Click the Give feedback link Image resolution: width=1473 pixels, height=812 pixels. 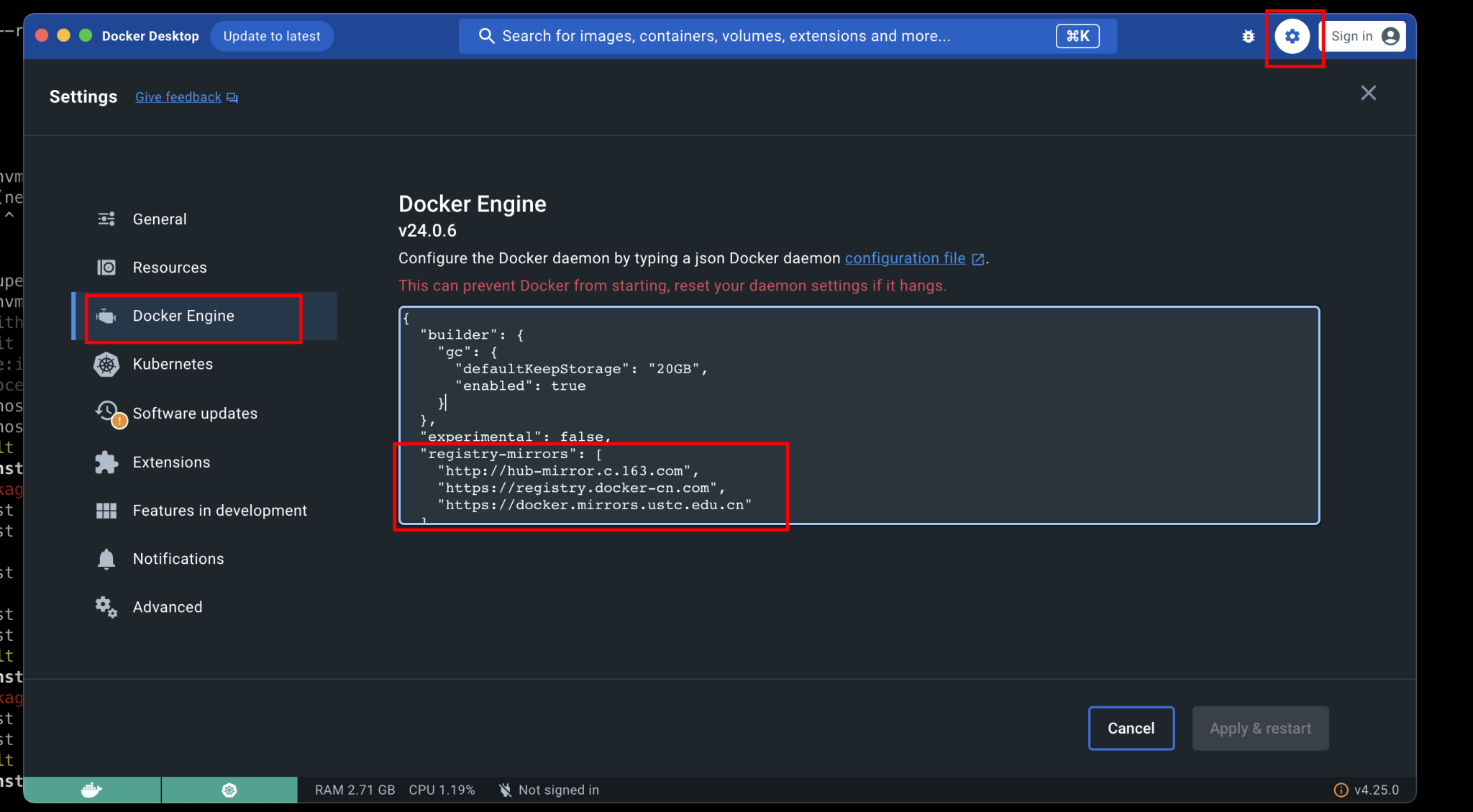(x=178, y=96)
